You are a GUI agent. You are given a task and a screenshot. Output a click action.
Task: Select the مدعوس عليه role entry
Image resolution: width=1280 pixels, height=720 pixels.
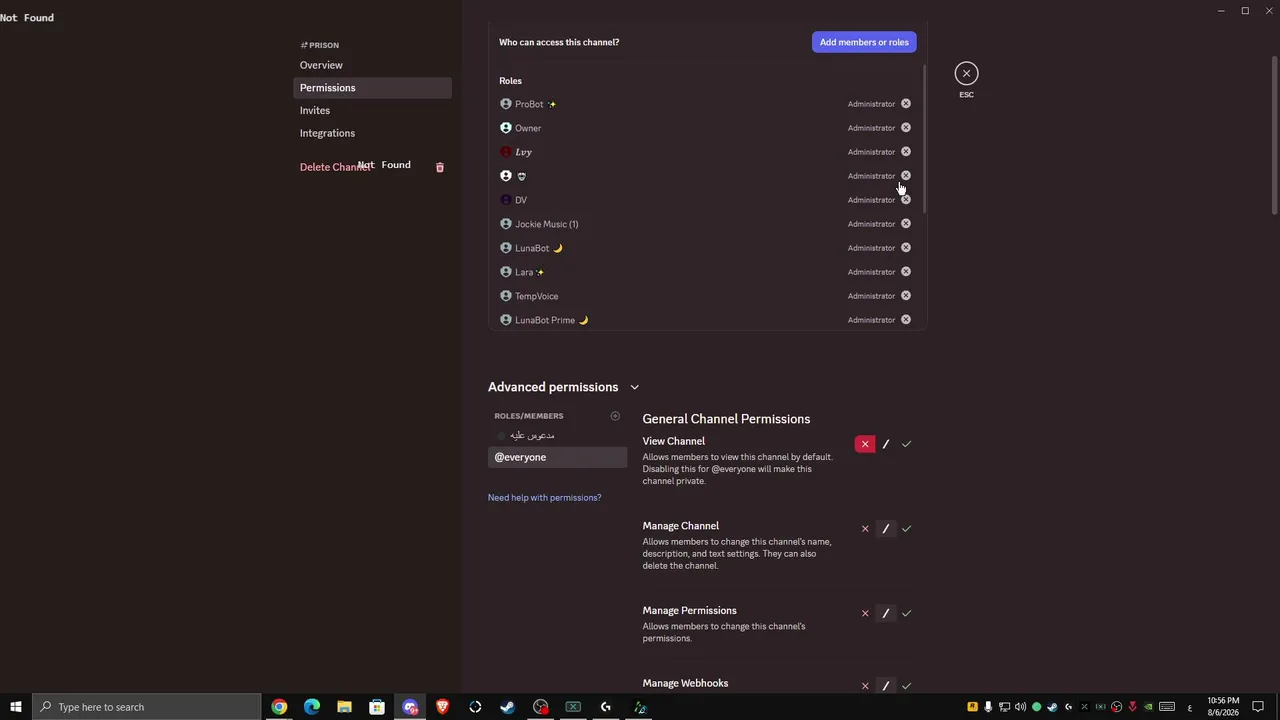[557, 435]
